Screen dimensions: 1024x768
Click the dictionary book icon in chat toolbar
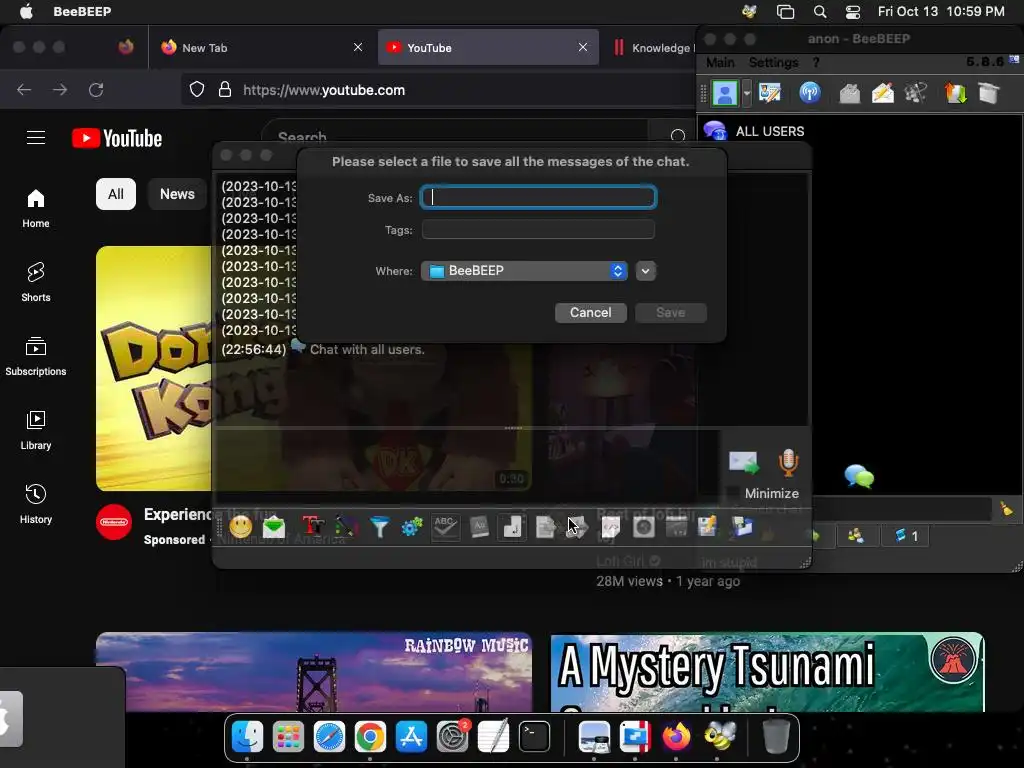click(x=479, y=526)
